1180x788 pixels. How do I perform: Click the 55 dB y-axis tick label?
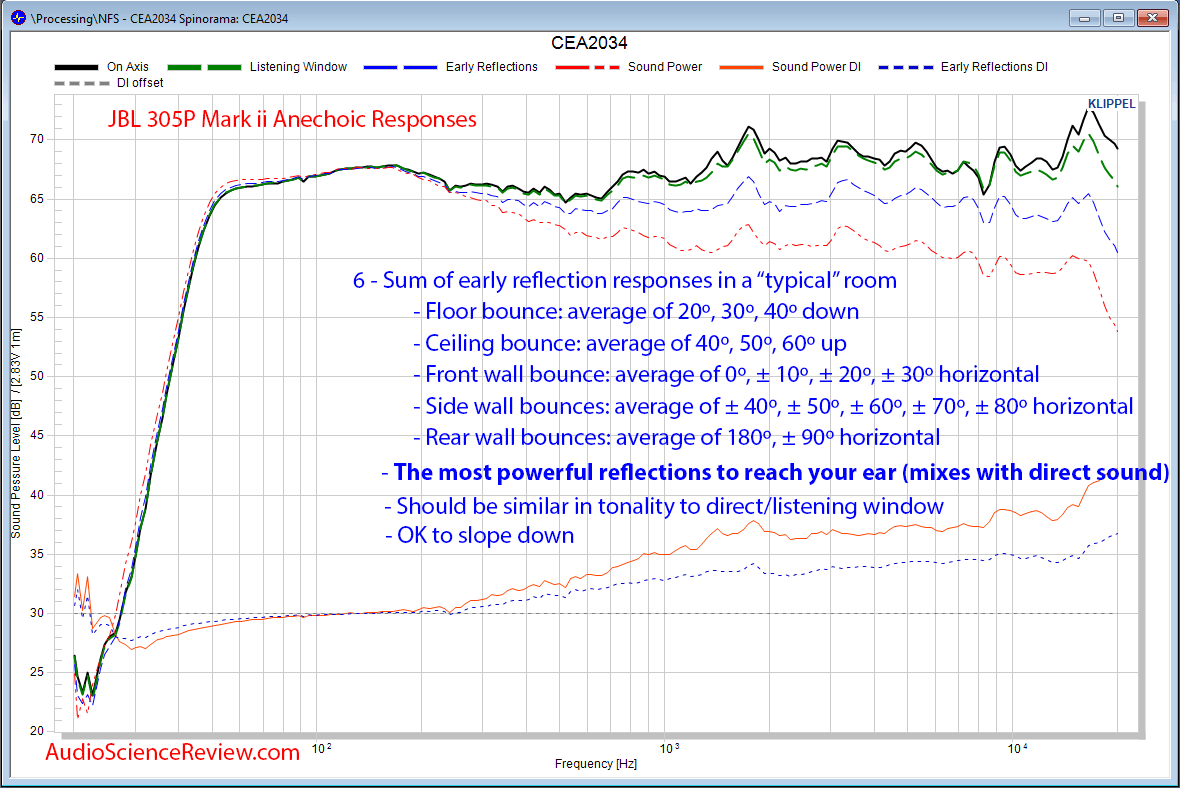pos(37,318)
